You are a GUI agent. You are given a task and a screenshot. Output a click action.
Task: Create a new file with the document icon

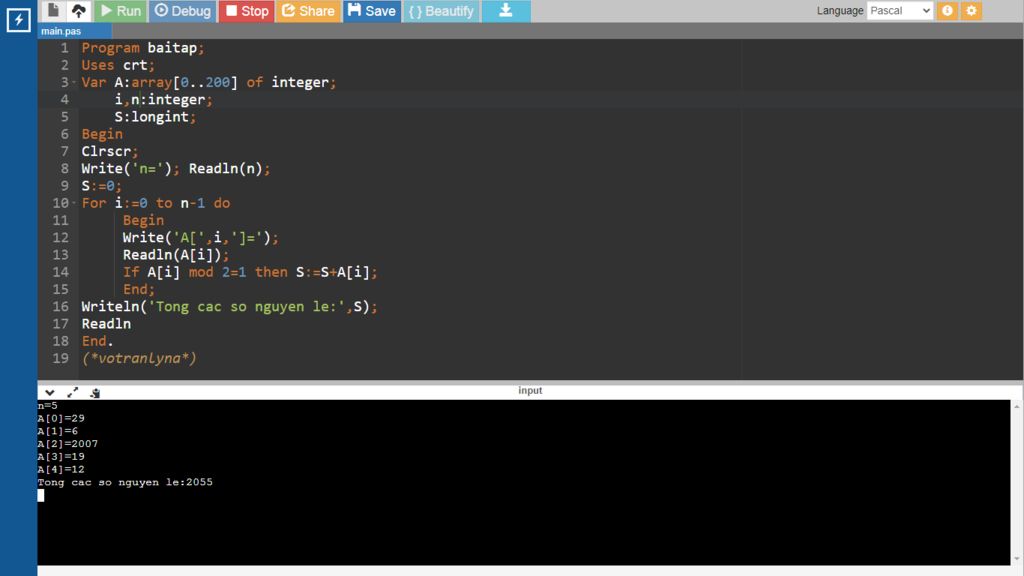[54, 10]
